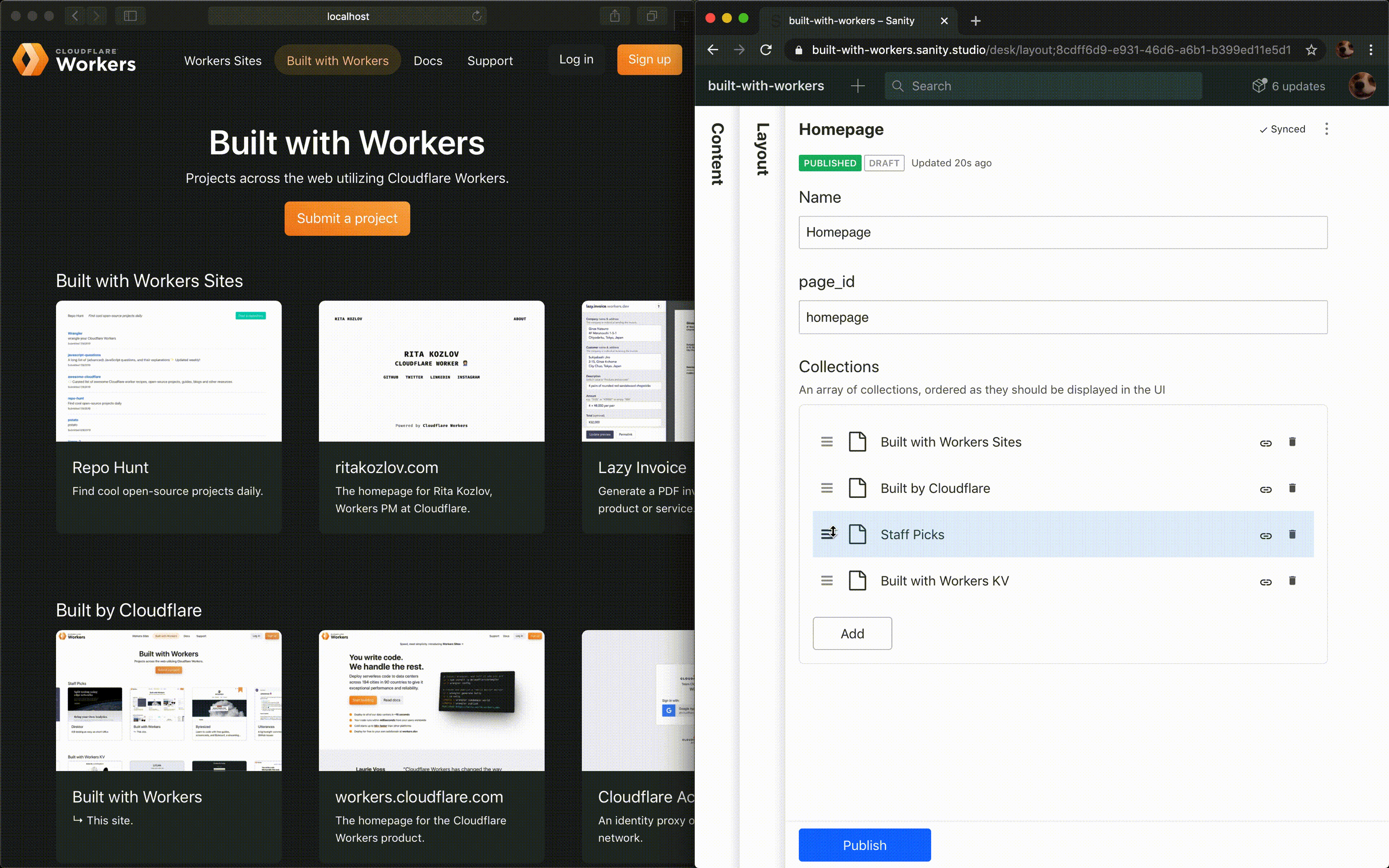Screen dimensions: 1389x868
Task: Click trash icon for Staff Picks row
Action: [x=1292, y=535]
